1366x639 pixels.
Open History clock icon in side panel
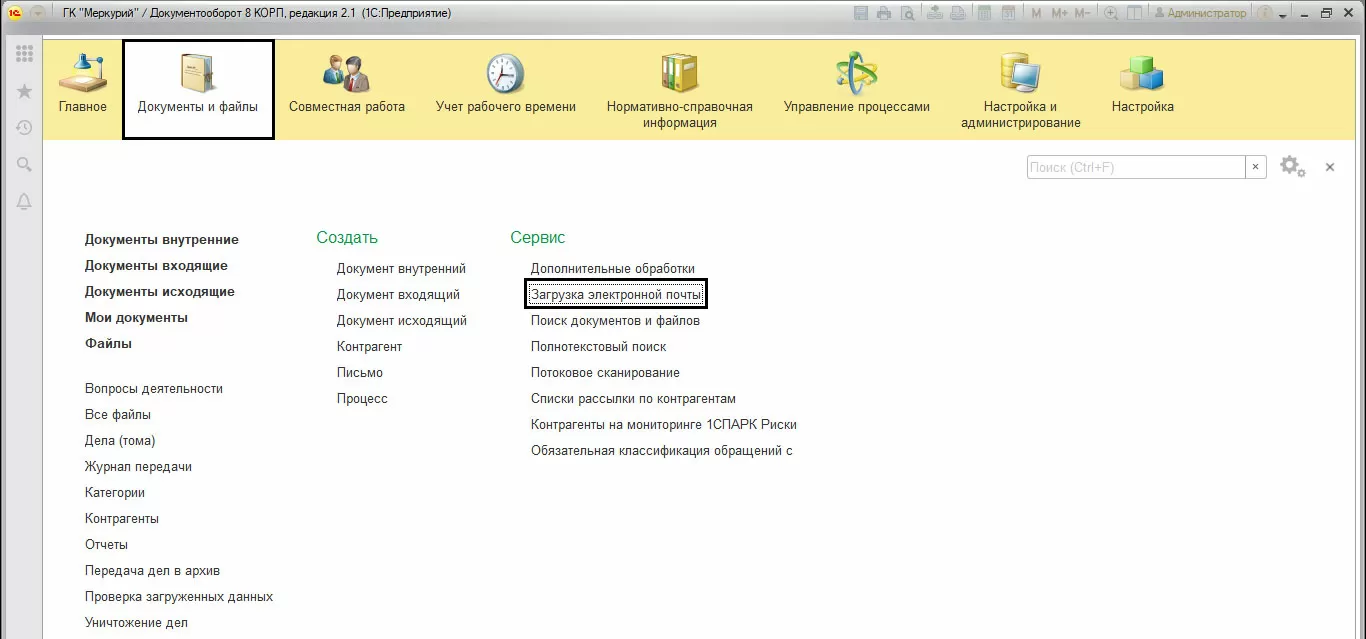(x=24, y=128)
